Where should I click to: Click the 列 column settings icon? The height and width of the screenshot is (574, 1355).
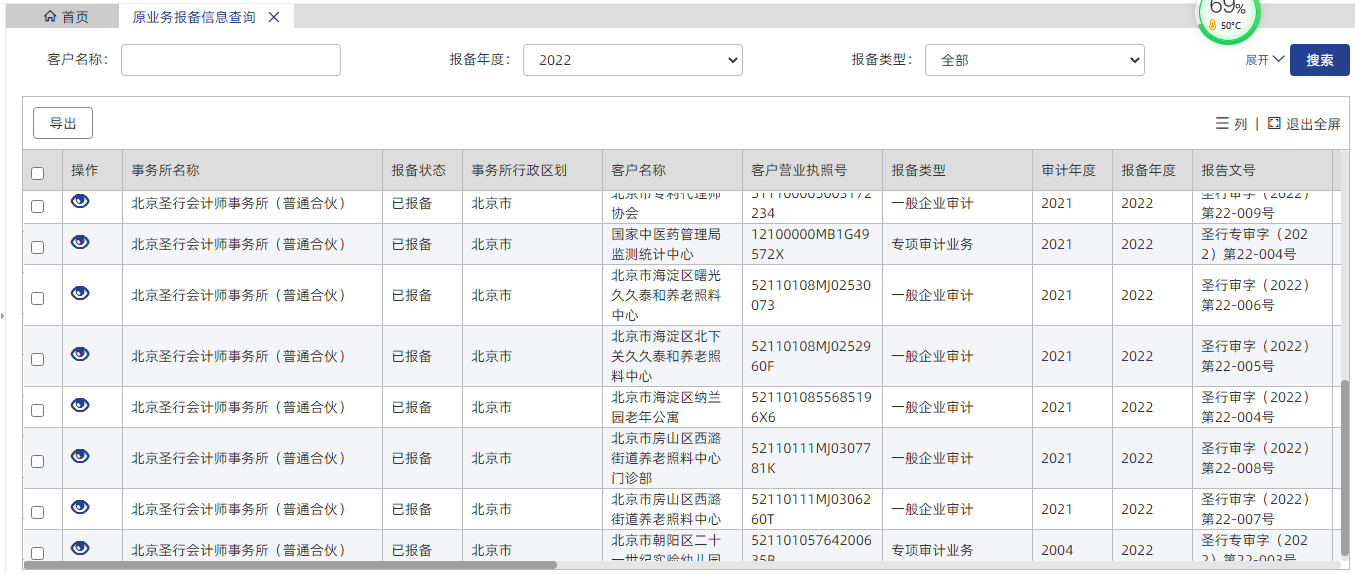coord(1222,124)
